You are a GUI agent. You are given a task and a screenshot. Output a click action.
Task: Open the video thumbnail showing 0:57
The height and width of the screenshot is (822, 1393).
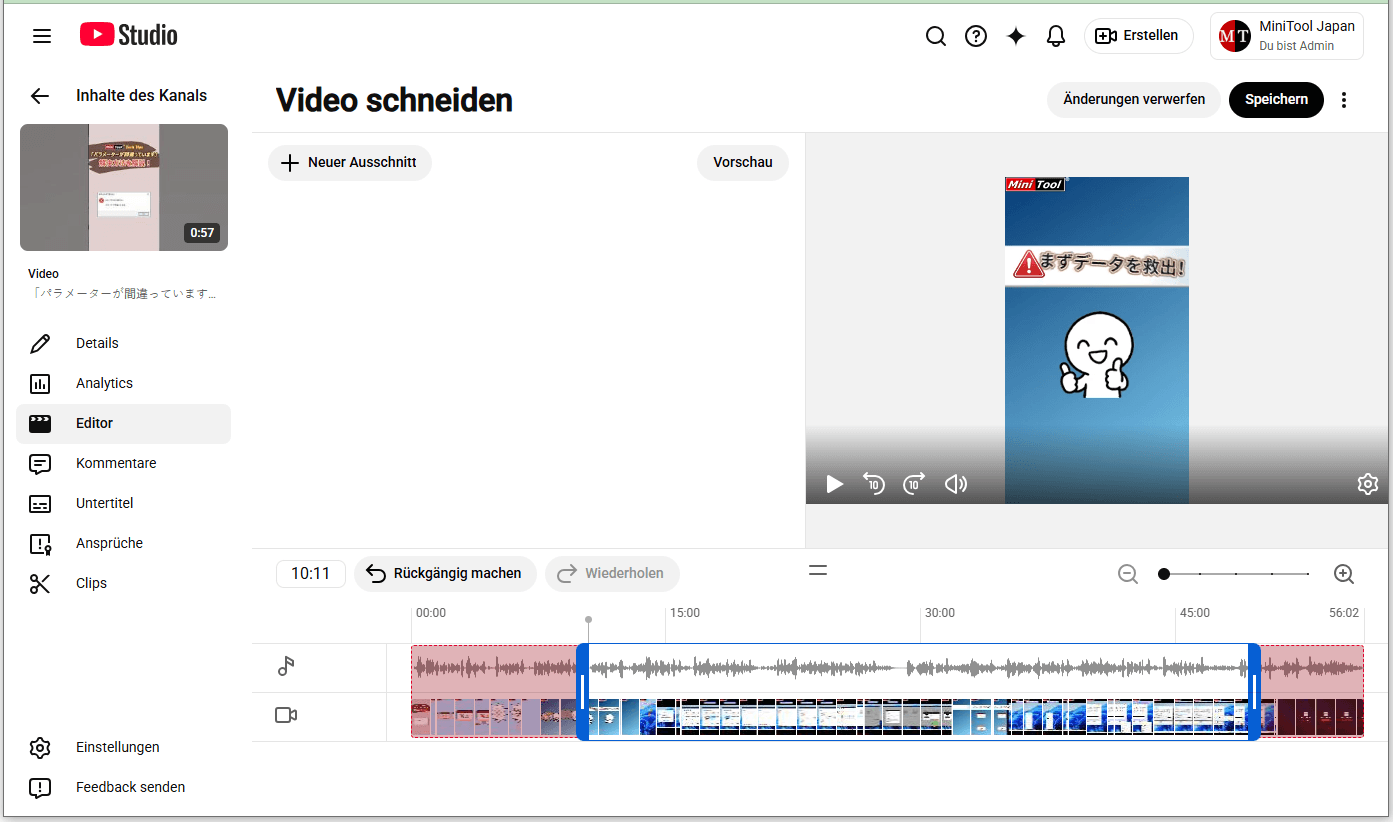click(x=124, y=187)
